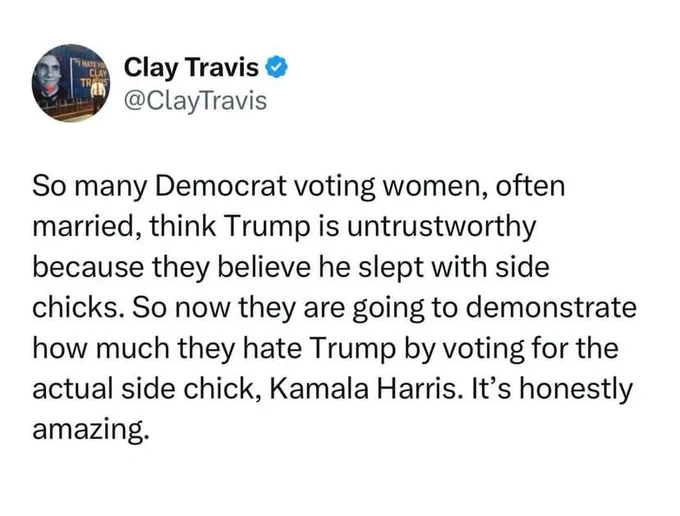Open Clay Travis's profile picture
The height and width of the screenshot is (516, 680).
pos(71,82)
